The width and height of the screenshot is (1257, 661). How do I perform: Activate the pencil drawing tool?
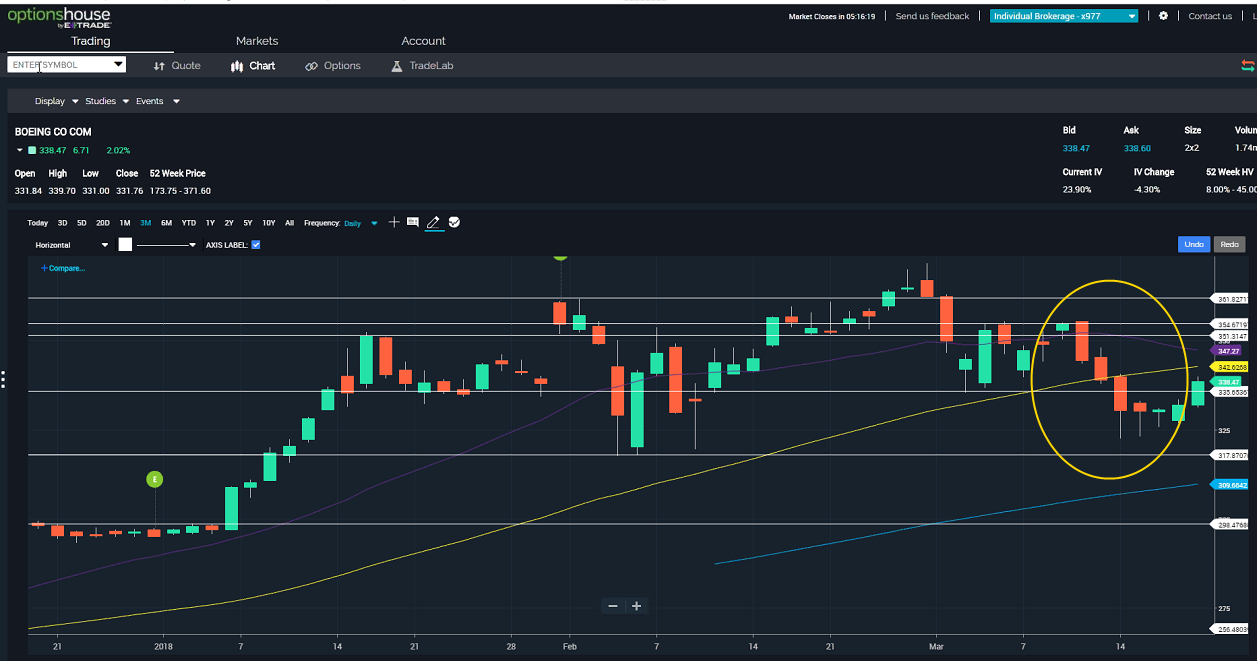click(434, 223)
